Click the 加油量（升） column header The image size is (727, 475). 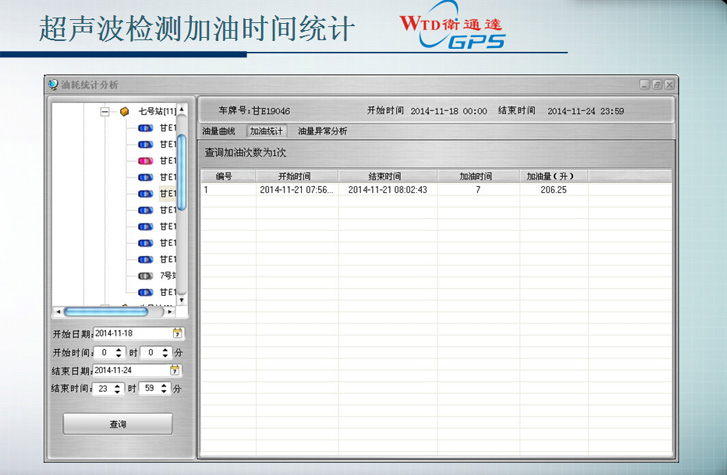[551, 176]
